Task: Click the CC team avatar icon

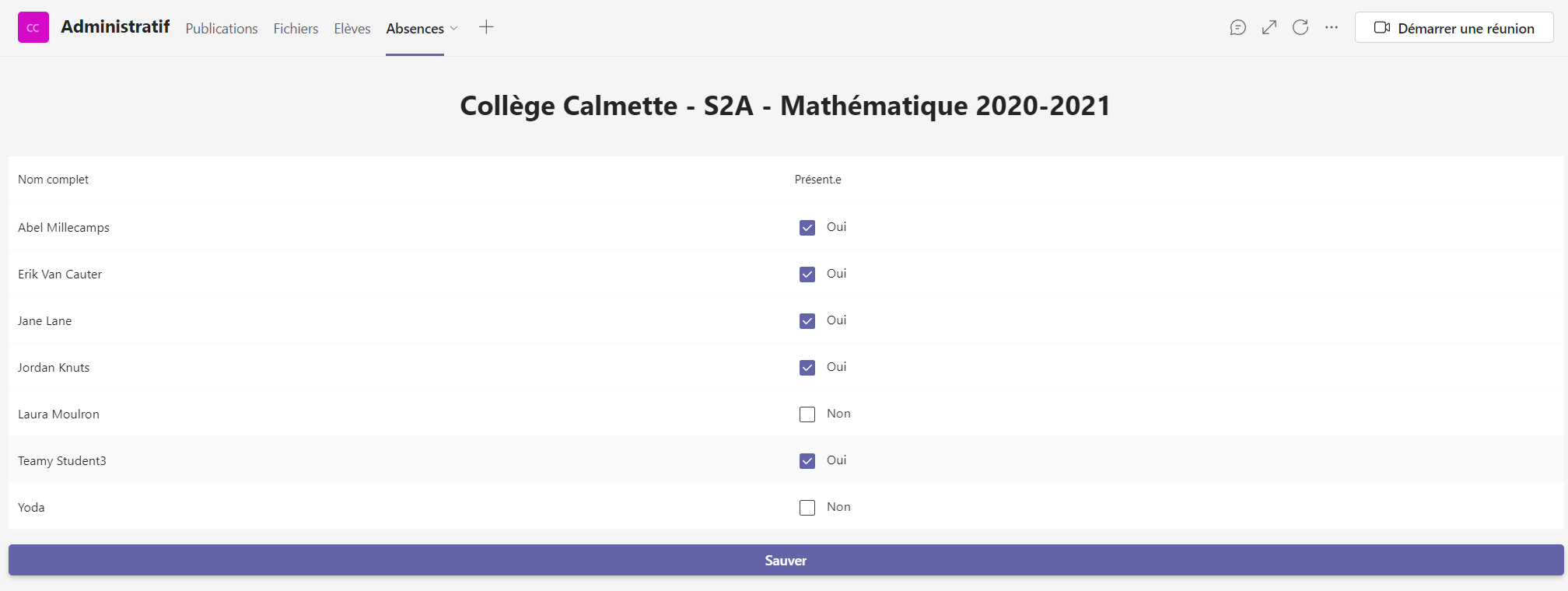Action: [x=33, y=27]
